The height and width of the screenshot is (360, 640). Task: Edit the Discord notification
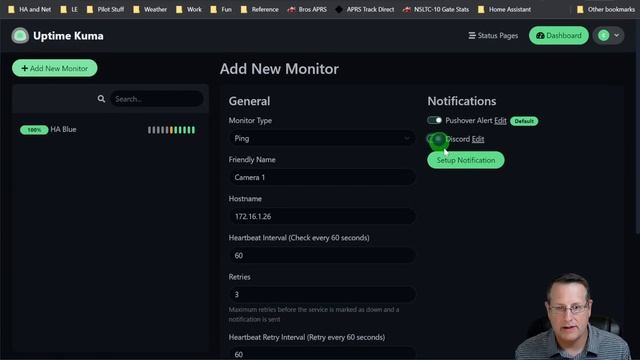[478, 139]
